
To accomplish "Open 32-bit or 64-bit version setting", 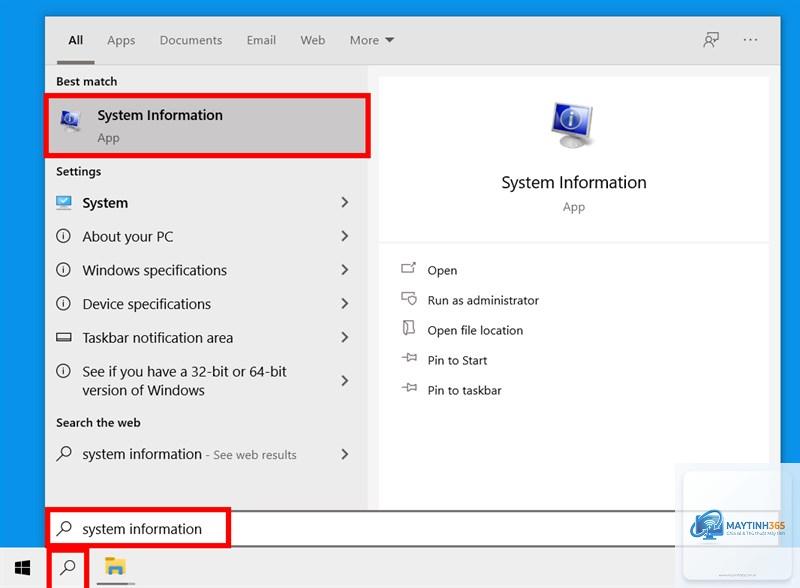I will [x=204, y=381].
